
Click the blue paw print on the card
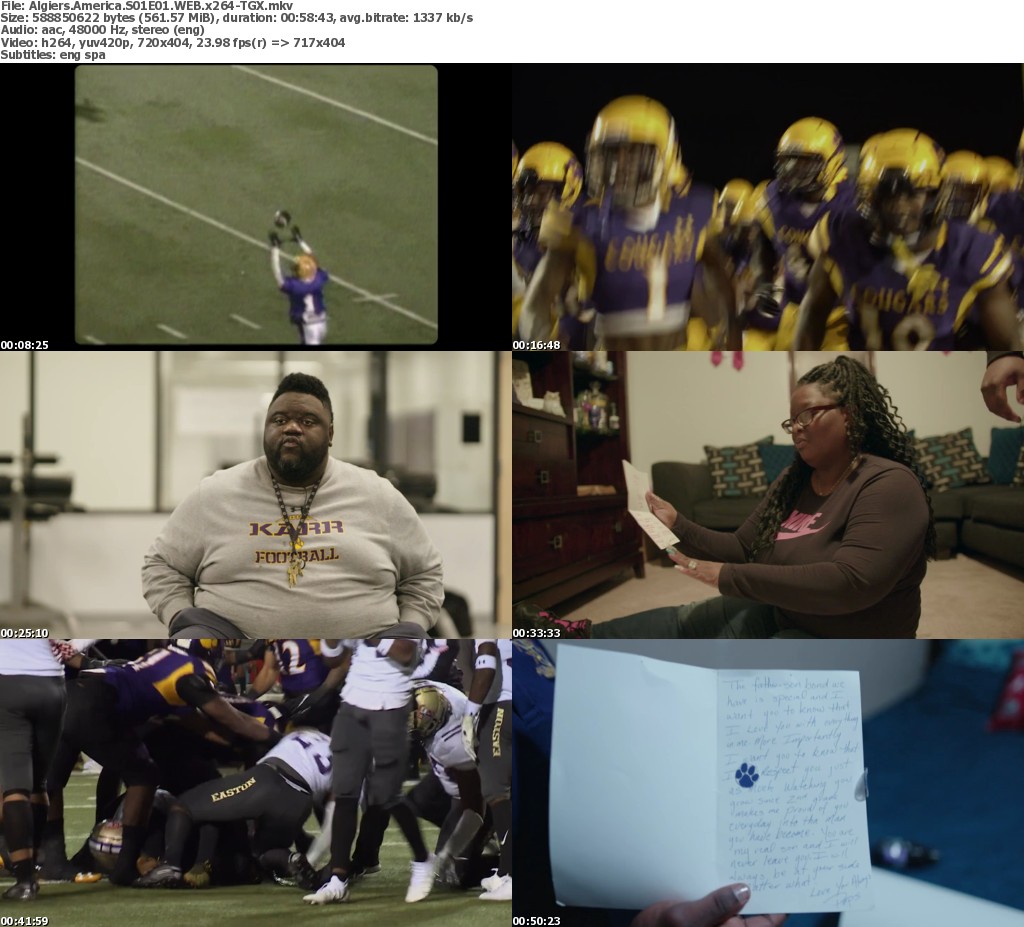point(746,774)
